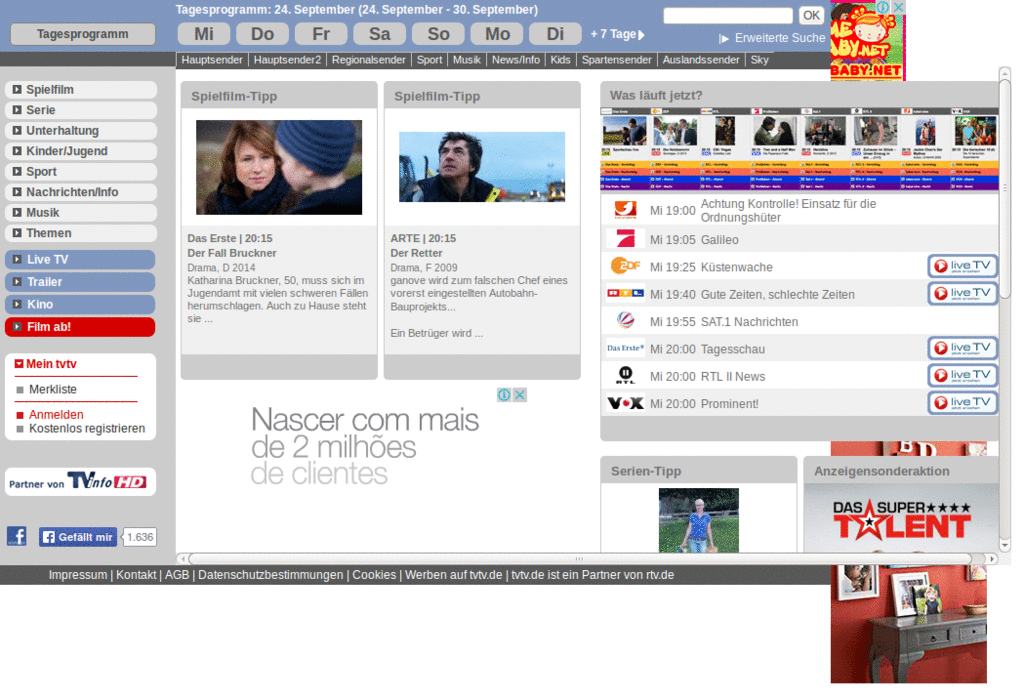
Task: Switch to News/Info channel group
Action: coord(516,59)
